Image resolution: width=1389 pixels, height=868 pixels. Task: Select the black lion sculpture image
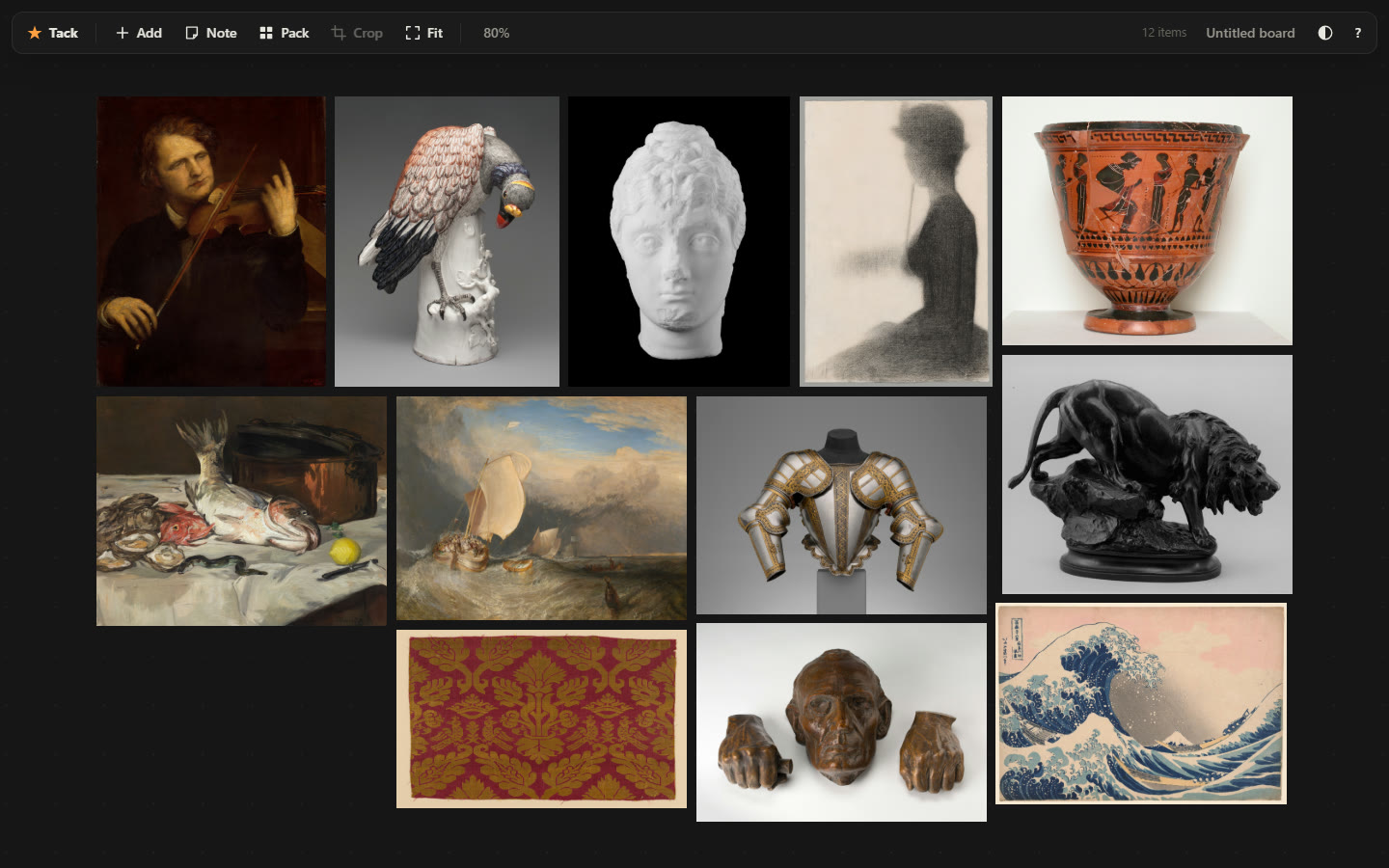click(x=1147, y=475)
